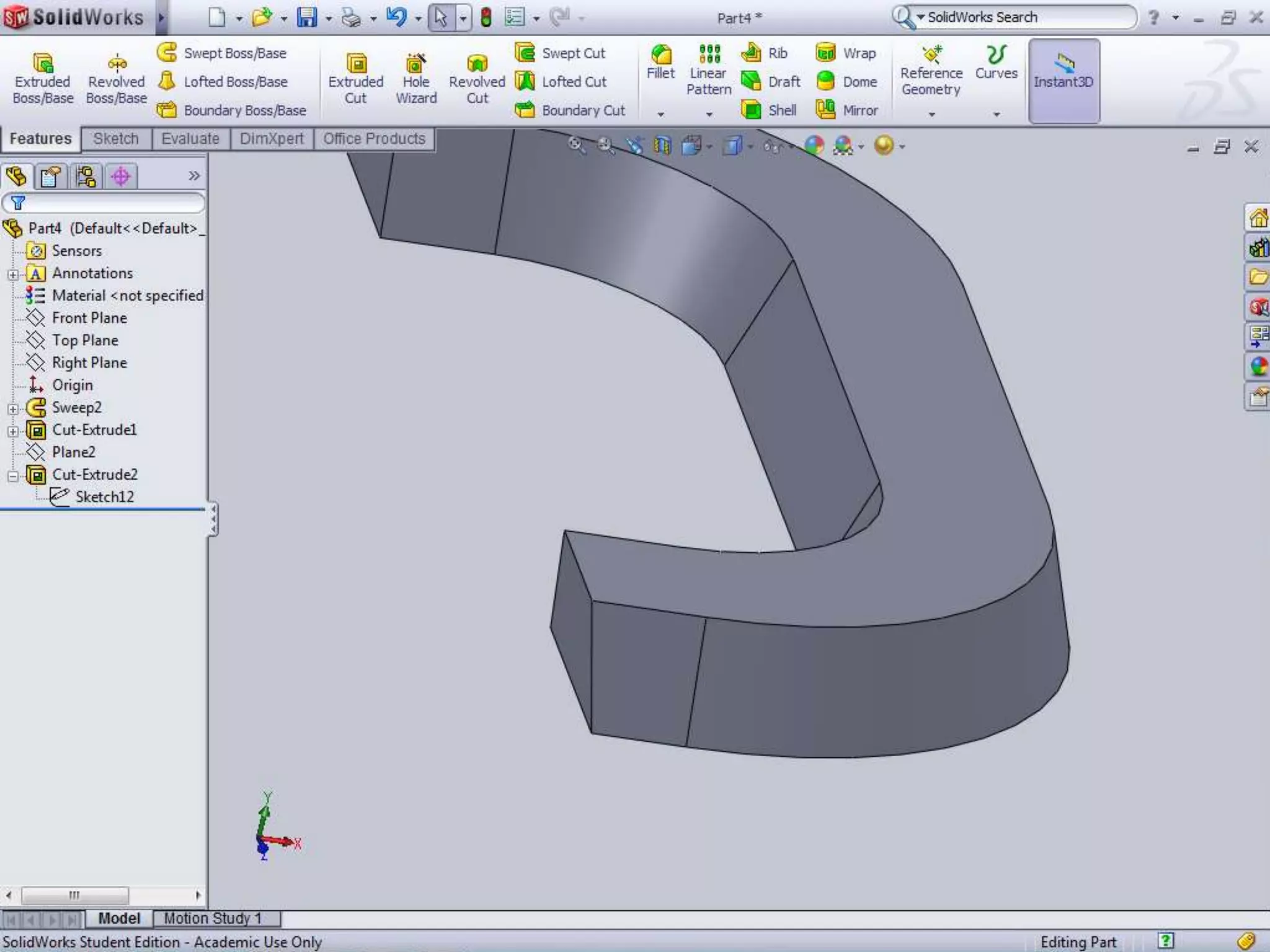This screenshot has width=1270, height=952.
Task: Open the Curves dropdown arrow
Action: click(997, 115)
